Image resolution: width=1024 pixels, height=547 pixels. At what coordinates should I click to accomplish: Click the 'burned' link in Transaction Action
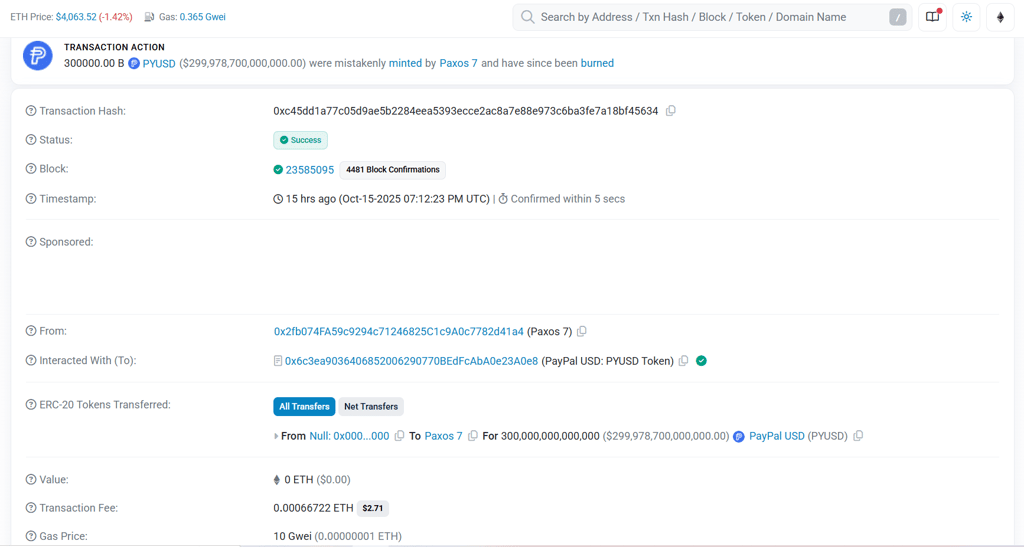coord(597,63)
